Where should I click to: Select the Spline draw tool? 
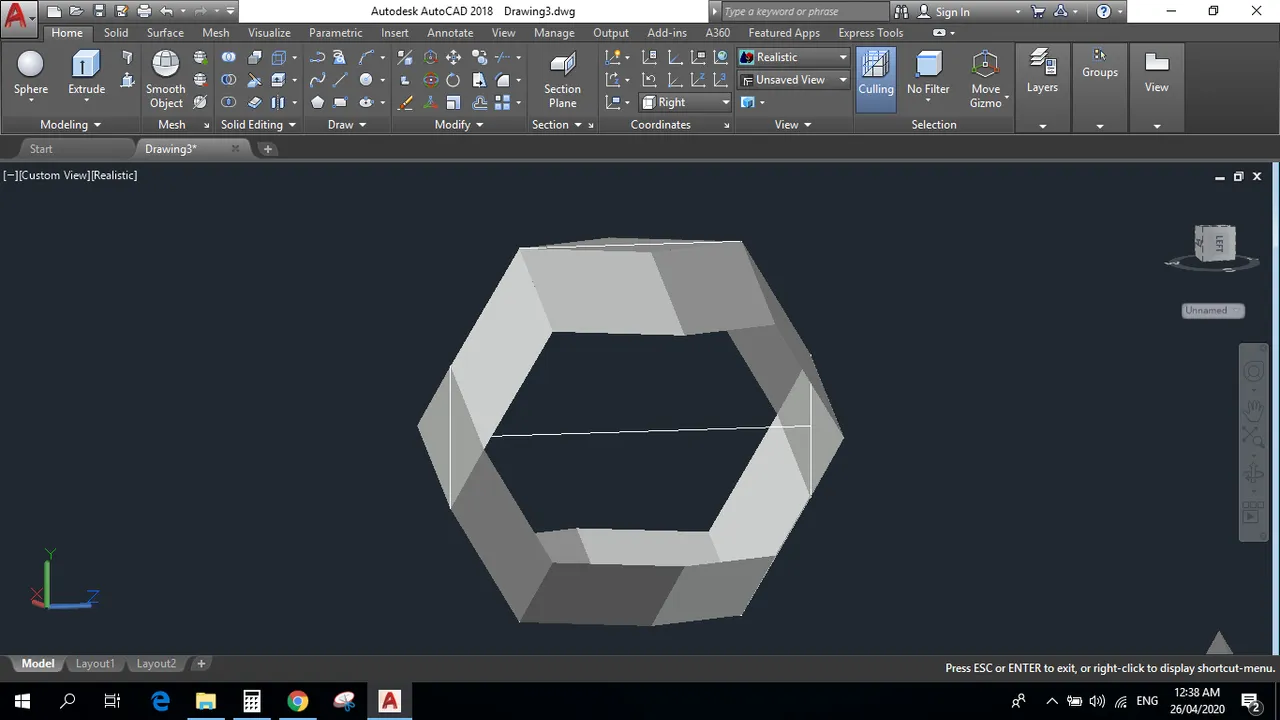[x=317, y=79]
